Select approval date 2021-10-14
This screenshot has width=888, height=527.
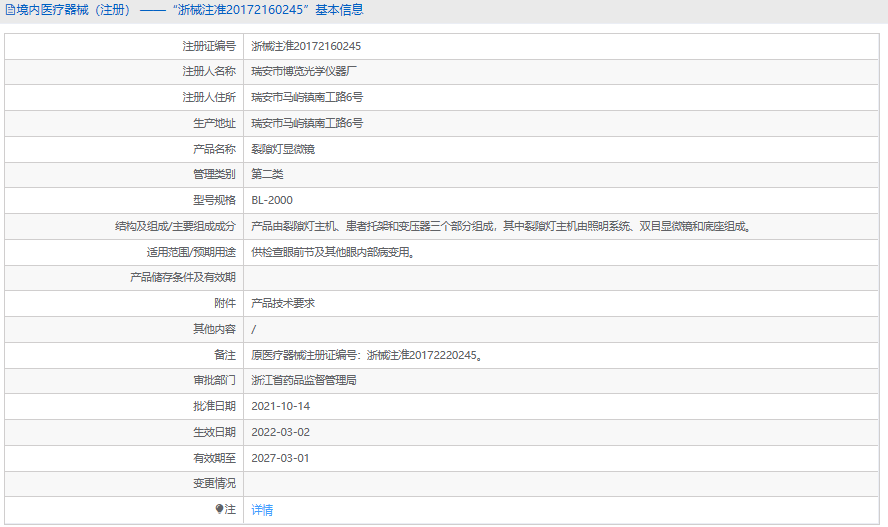click(x=280, y=406)
